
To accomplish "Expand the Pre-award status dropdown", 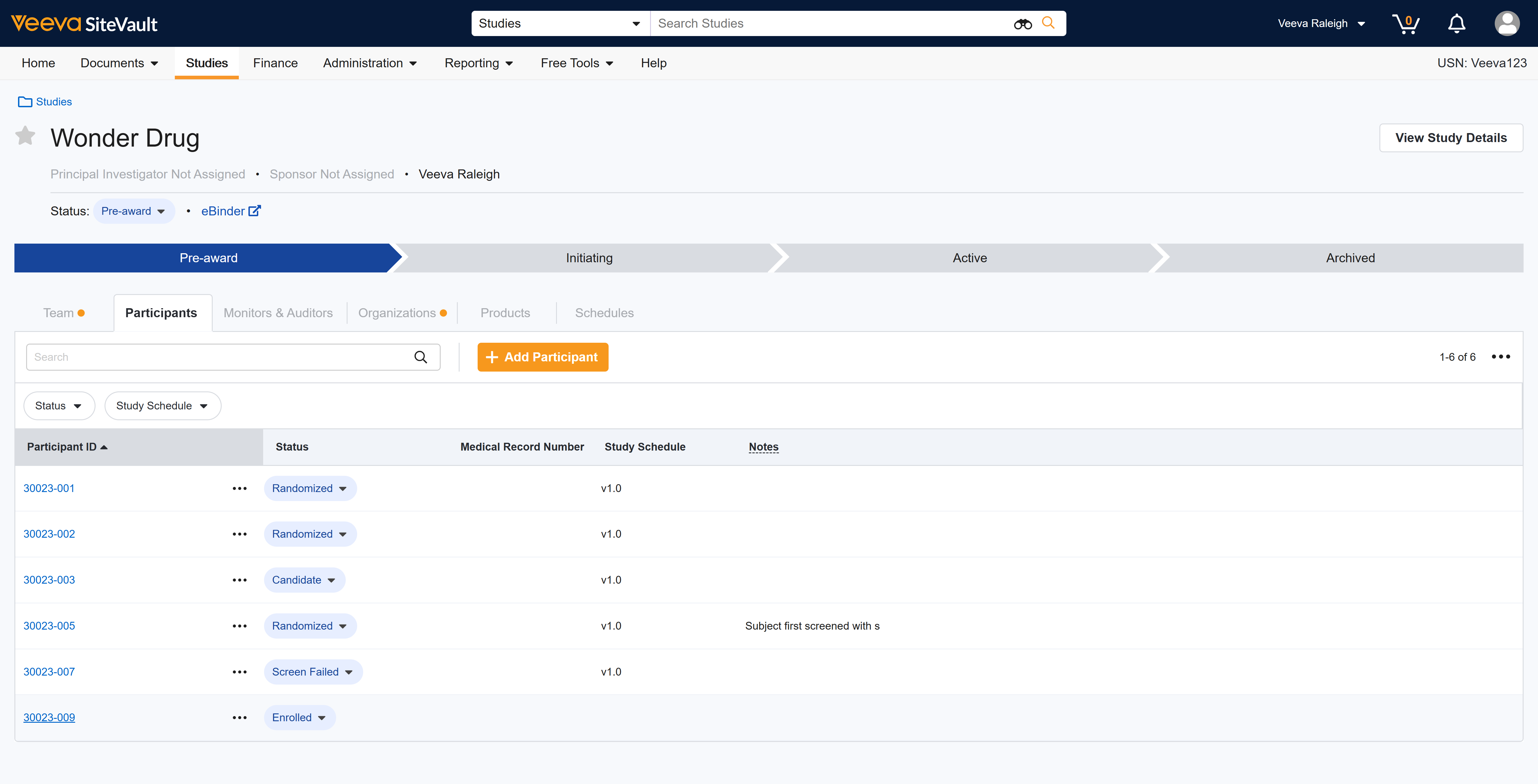I will coord(133,211).
